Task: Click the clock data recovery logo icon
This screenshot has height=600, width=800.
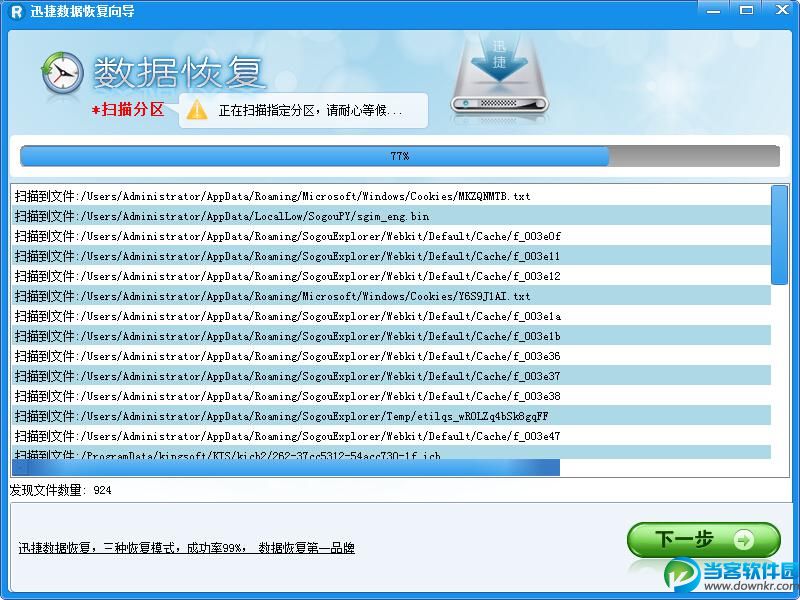Action: (x=62, y=73)
